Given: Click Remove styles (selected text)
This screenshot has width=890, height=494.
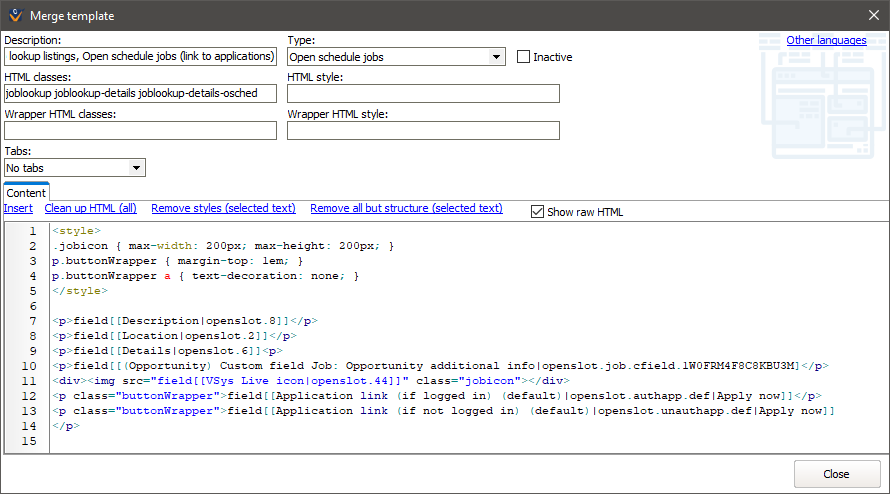Looking at the screenshot, I should pyautogui.click(x=223, y=208).
